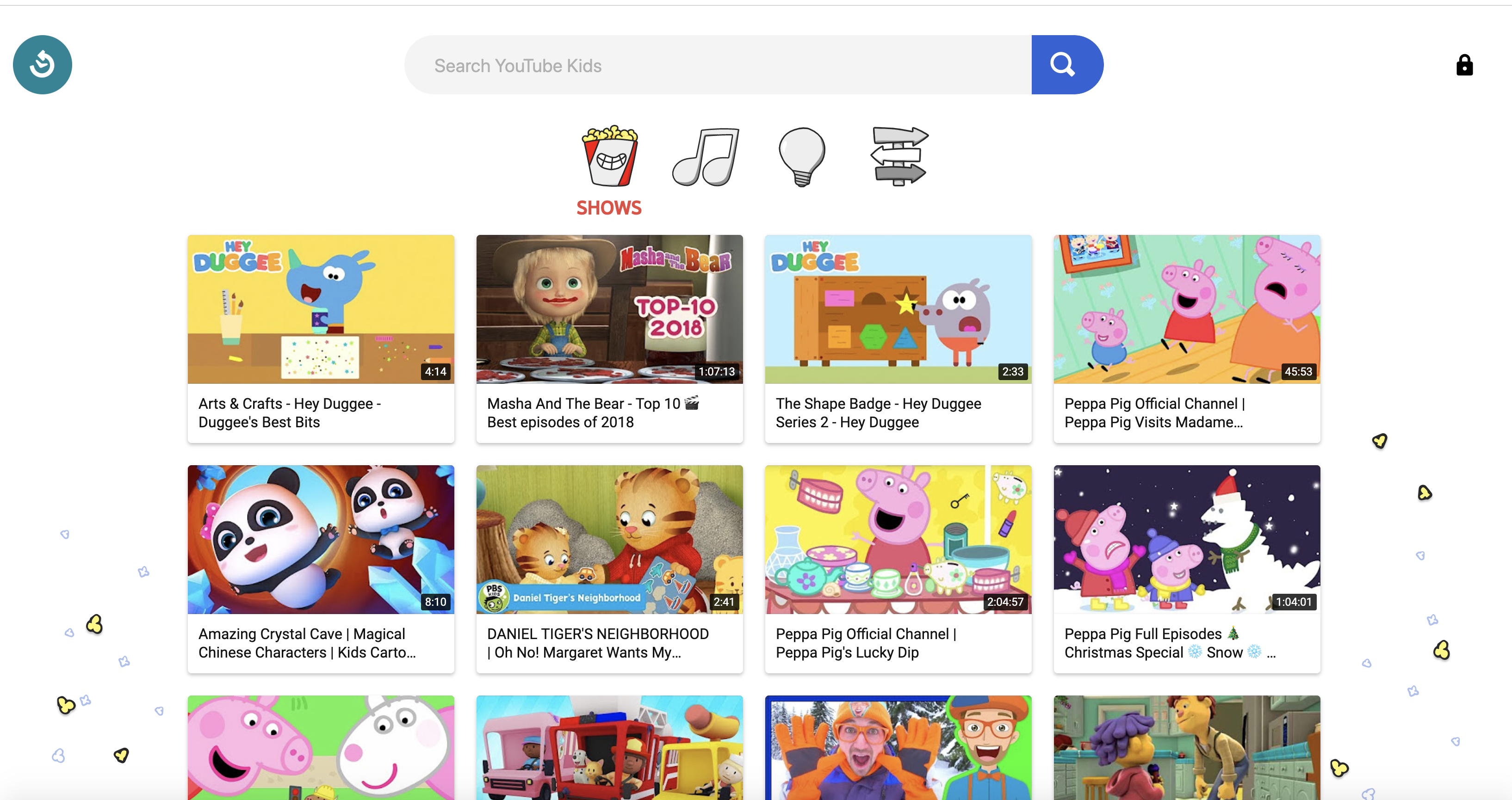The width and height of the screenshot is (1512, 800).
Task: Click title 'Peppa Pig Visits Madame...'
Action: click(1154, 413)
